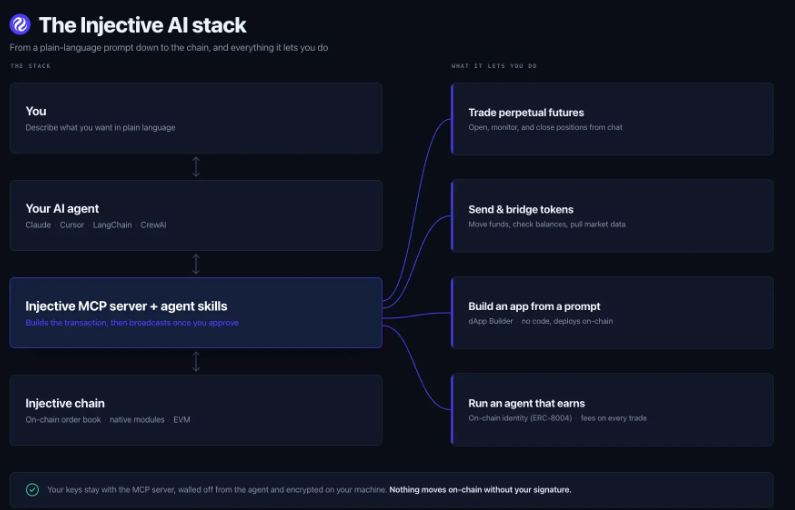The width and height of the screenshot is (795, 510).
Task: Click arrow between AI agent and MCP server
Action: 196,264
